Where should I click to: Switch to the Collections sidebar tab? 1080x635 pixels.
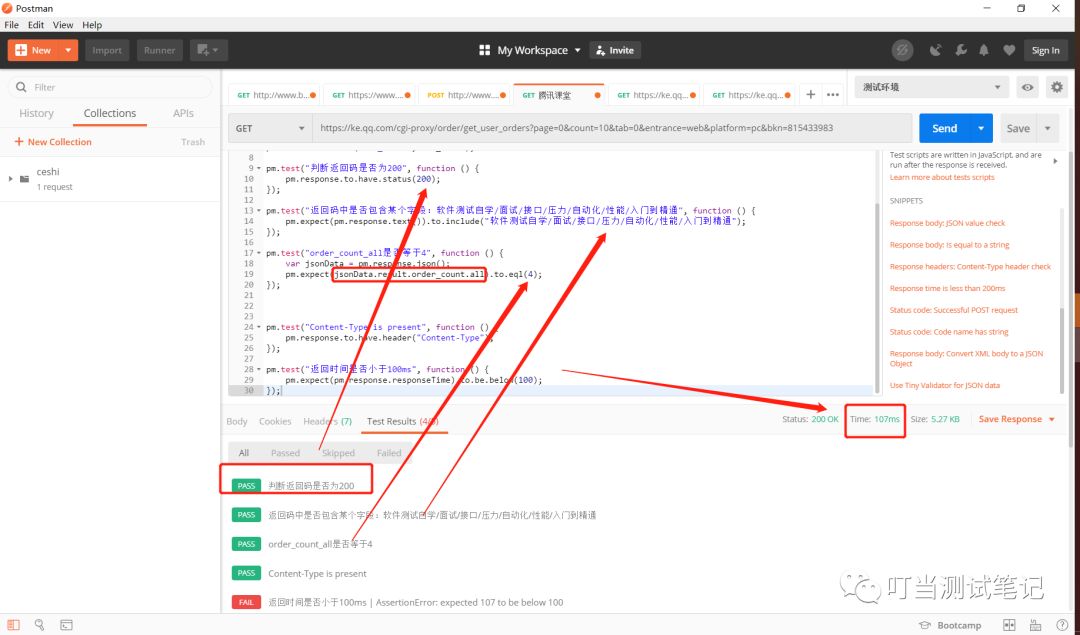pos(110,113)
